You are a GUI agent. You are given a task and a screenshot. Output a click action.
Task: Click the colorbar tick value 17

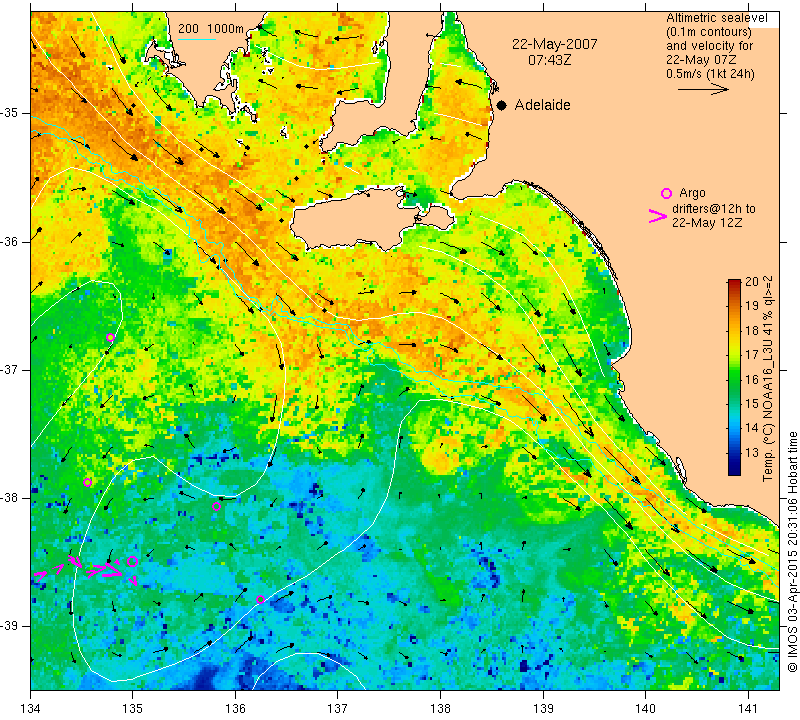pyautogui.click(x=752, y=354)
